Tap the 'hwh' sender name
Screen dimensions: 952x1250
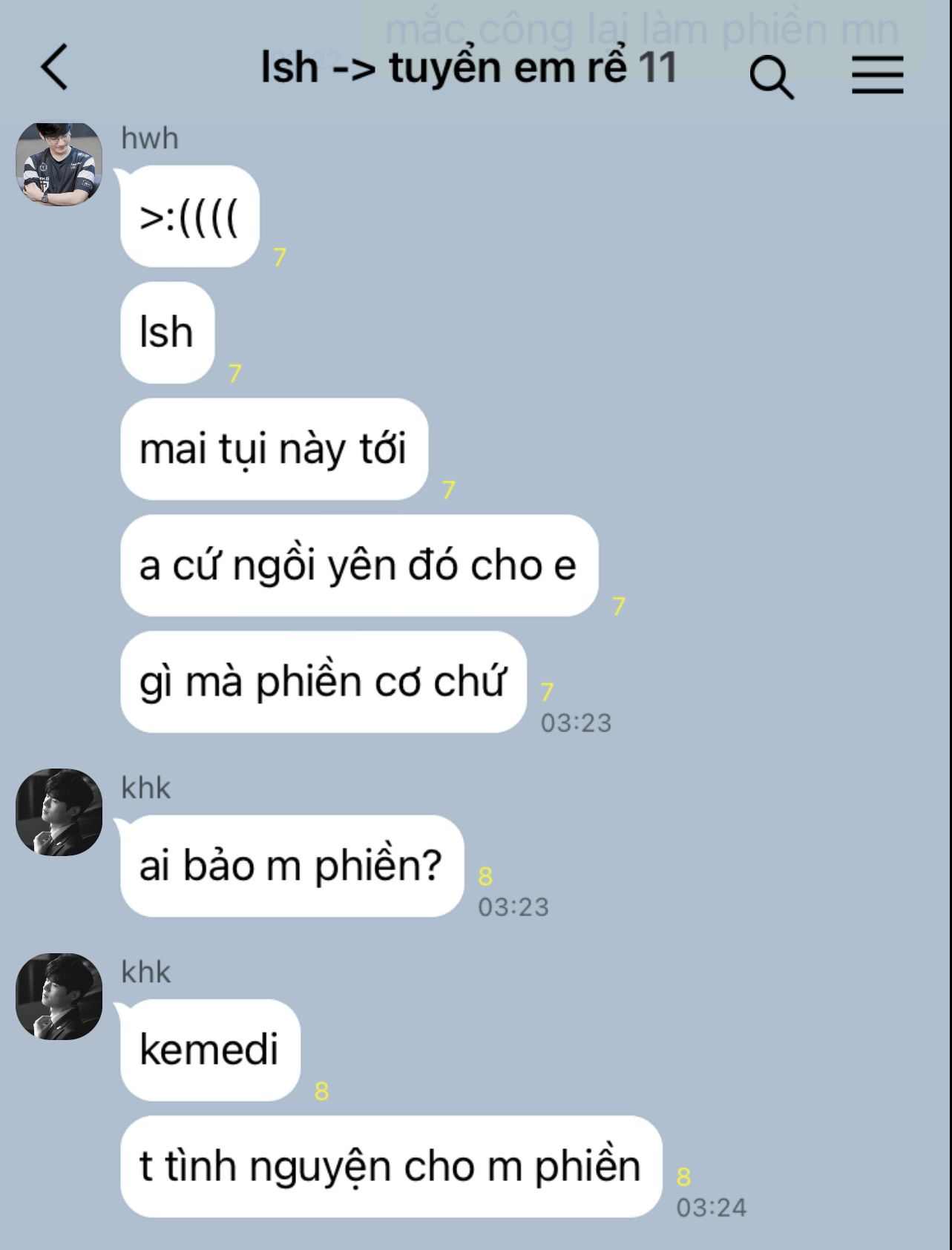coord(150,139)
